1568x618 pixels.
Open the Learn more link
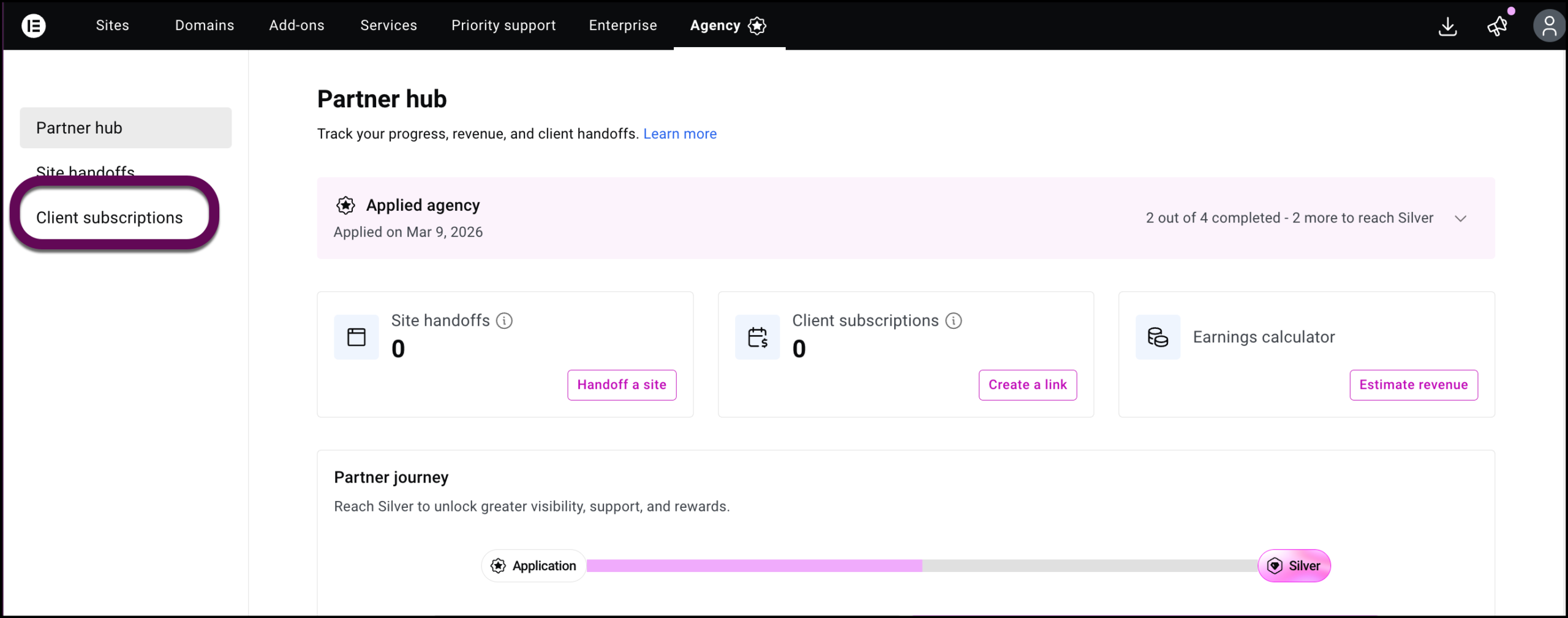[680, 134]
